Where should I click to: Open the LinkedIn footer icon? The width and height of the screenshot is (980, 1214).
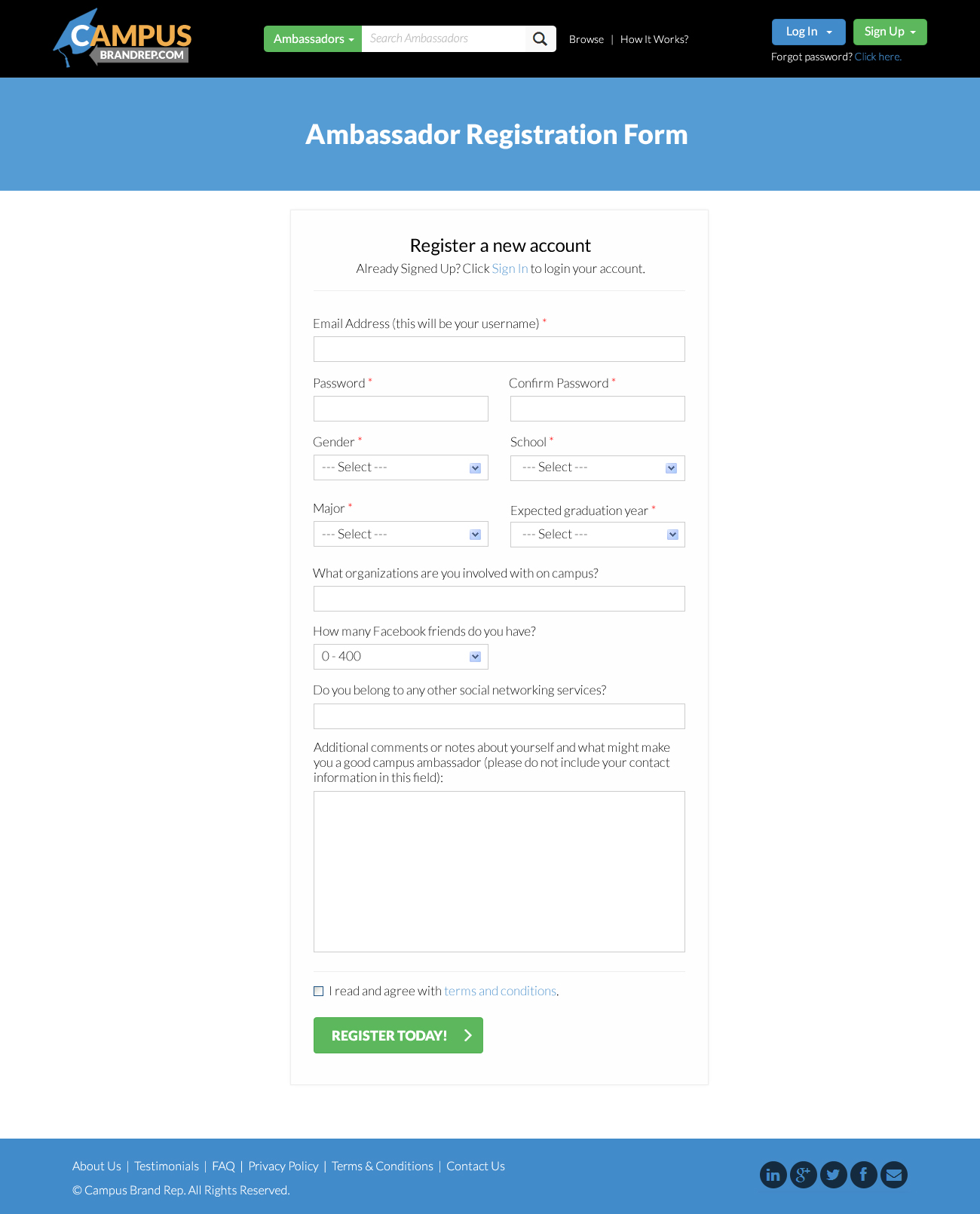[x=773, y=1175]
